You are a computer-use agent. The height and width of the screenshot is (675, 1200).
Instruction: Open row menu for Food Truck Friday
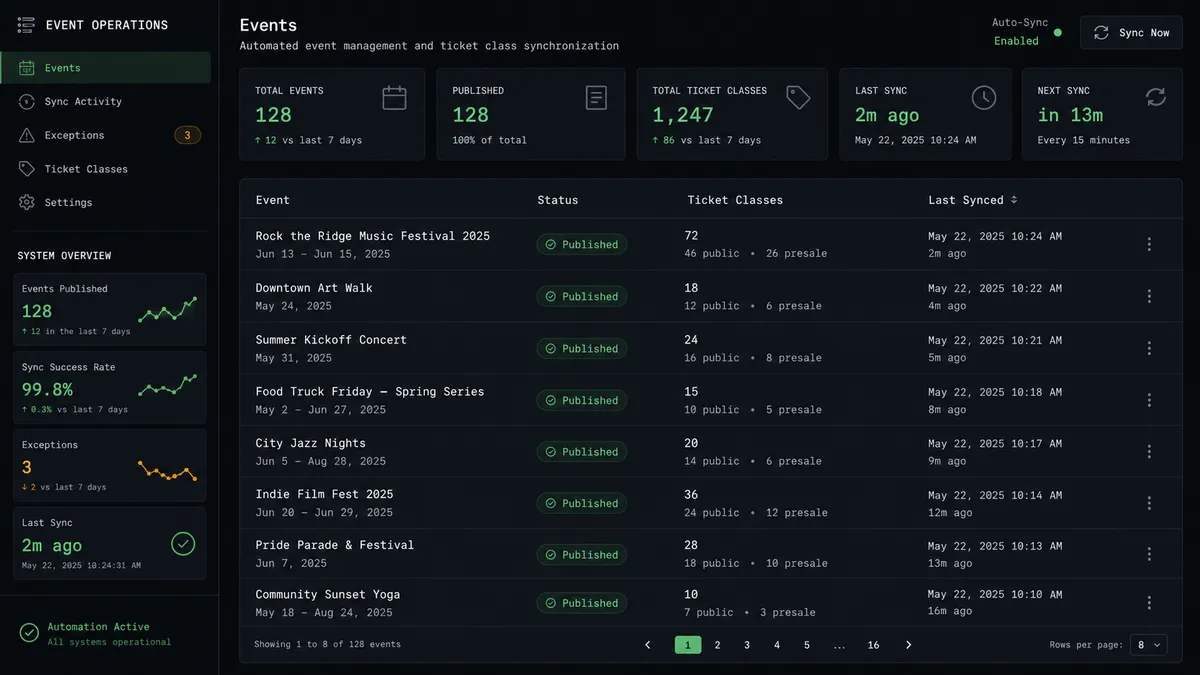point(1149,400)
